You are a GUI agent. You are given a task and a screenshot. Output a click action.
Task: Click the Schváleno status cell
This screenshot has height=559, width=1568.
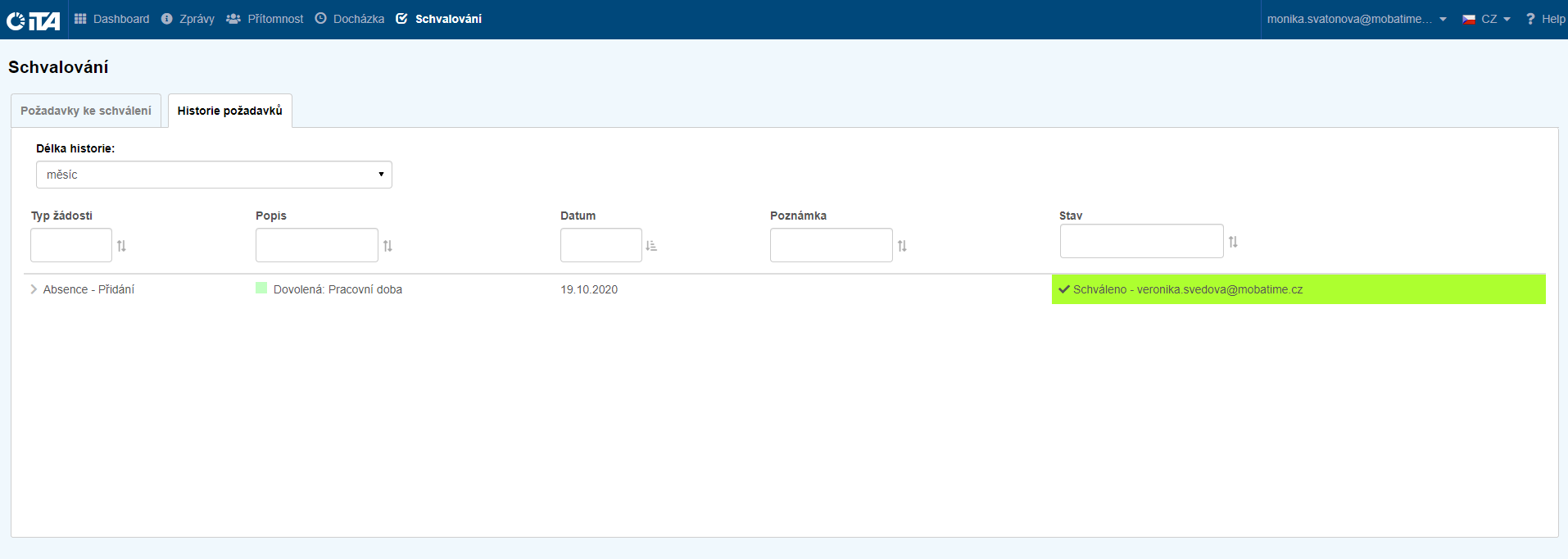tap(1298, 289)
